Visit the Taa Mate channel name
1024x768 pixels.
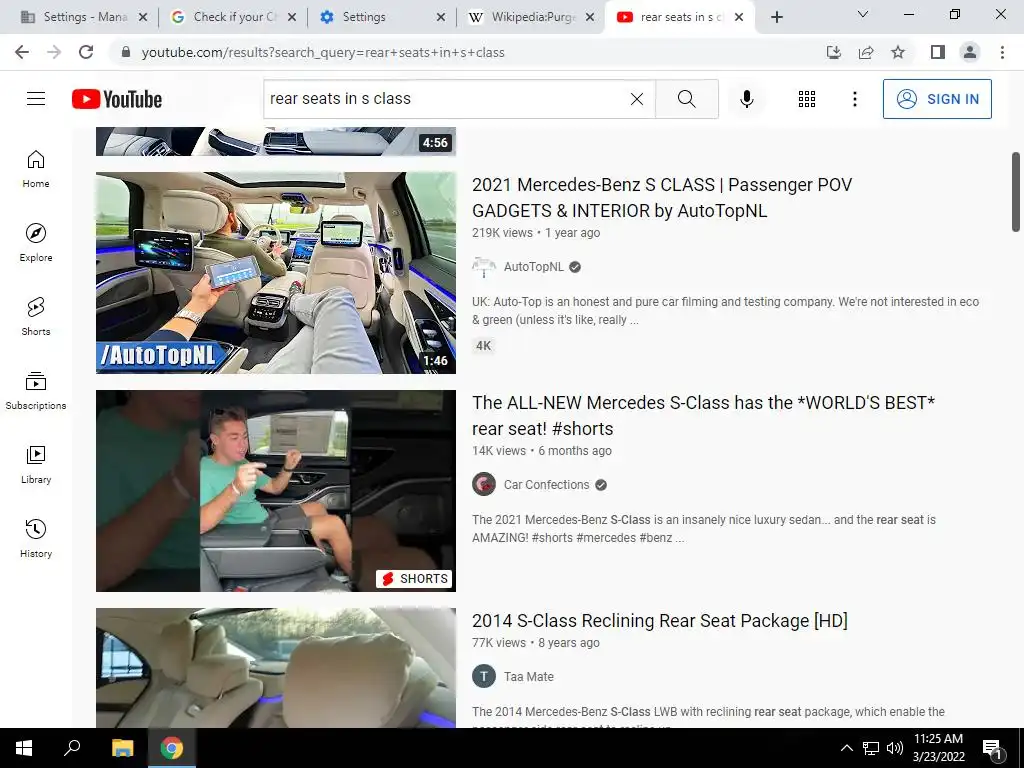(528, 677)
